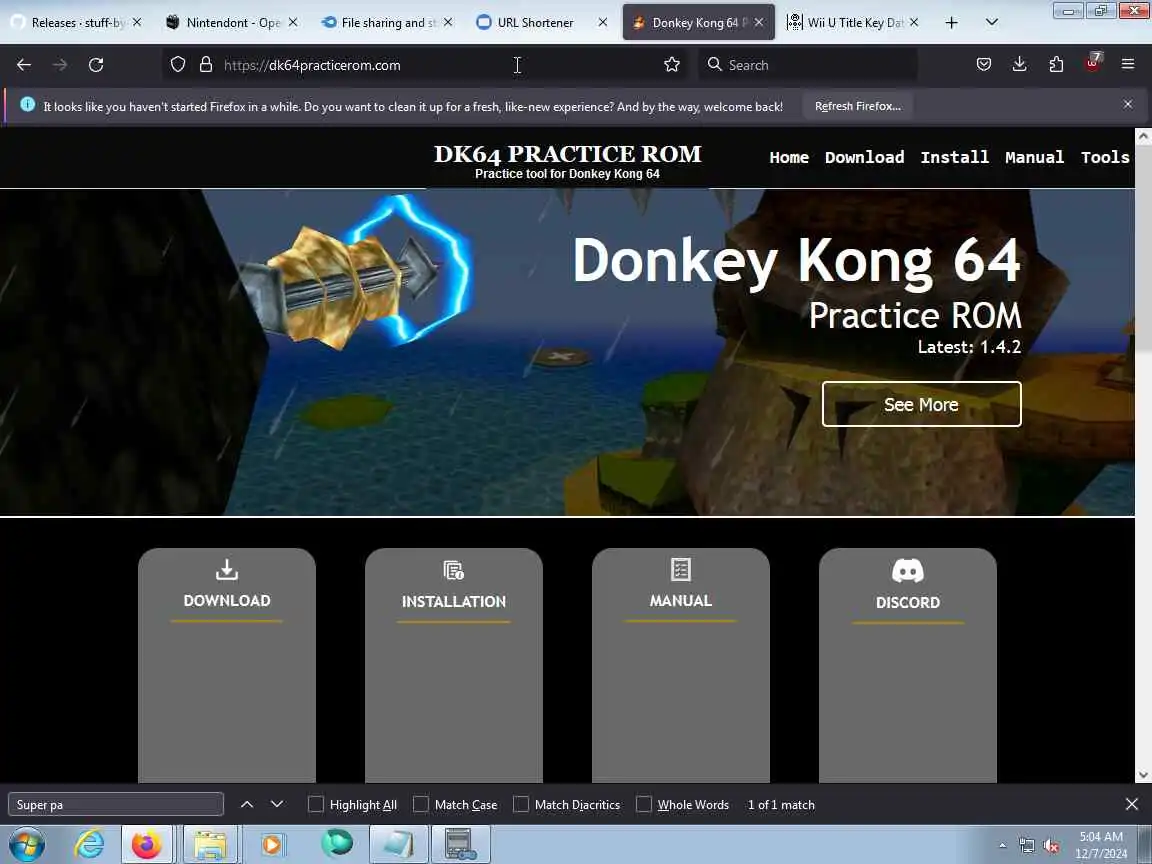Open the media player taskbar icon
Image resolution: width=1152 pixels, height=864 pixels.
(271, 844)
